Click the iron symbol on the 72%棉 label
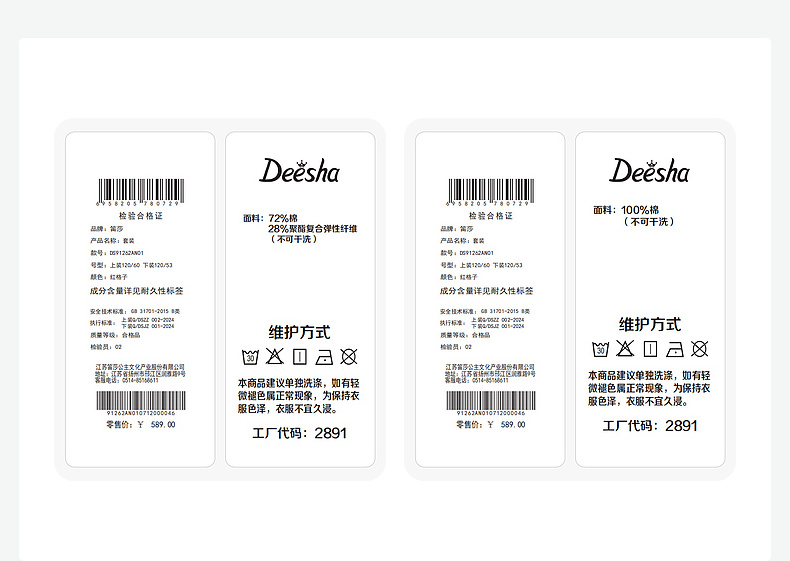 point(324,357)
